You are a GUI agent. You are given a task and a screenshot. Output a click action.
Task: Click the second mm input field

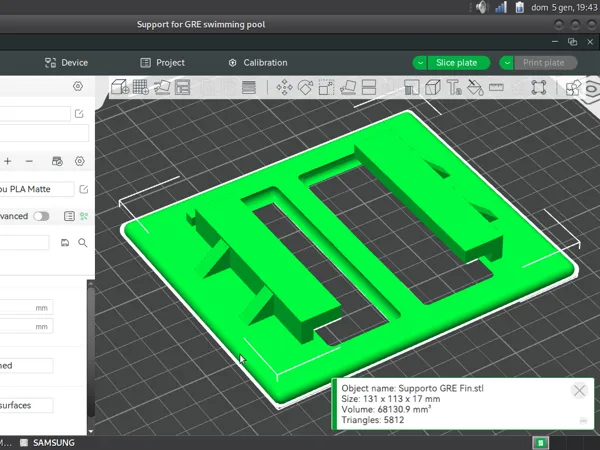click(x=26, y=326)
